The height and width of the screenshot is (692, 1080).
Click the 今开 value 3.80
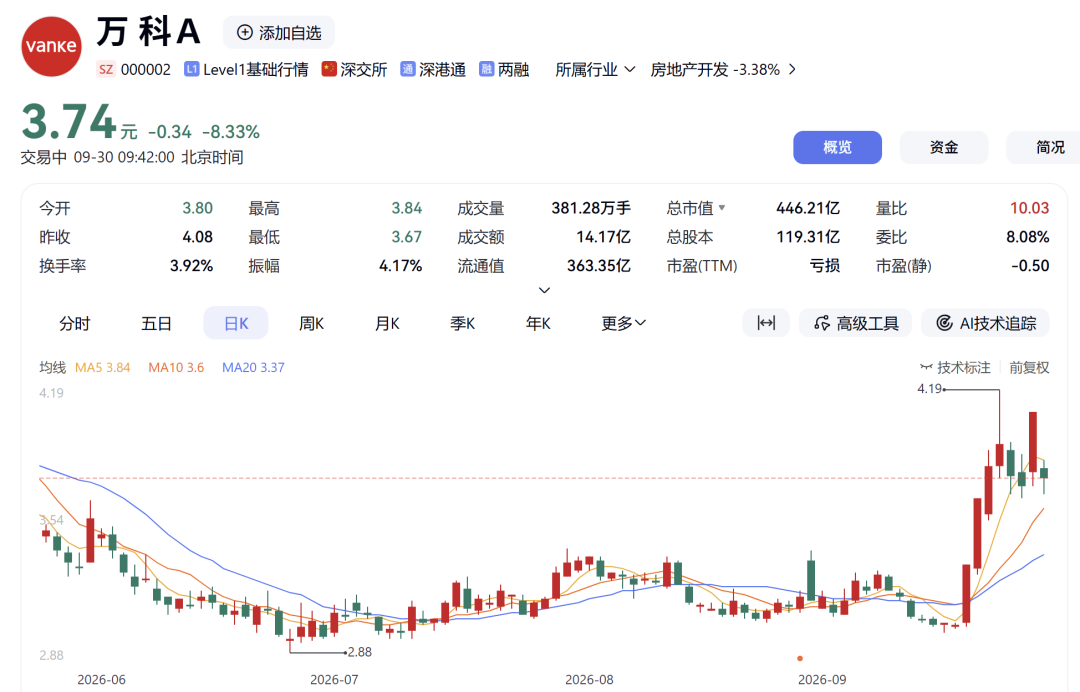pos(198,208)
